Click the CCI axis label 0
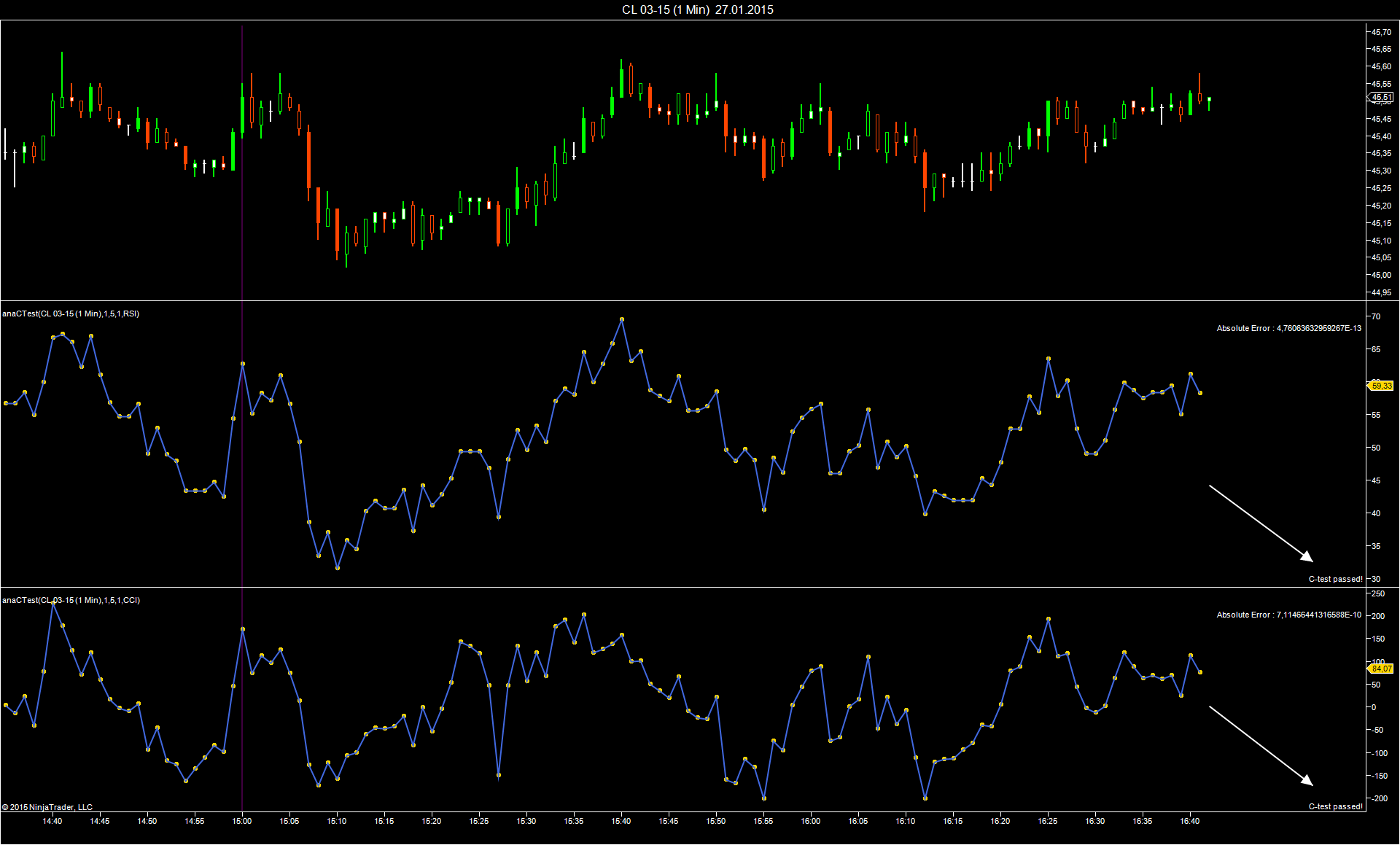The width and height of the screenshot is (1400, 845). 1374,707
